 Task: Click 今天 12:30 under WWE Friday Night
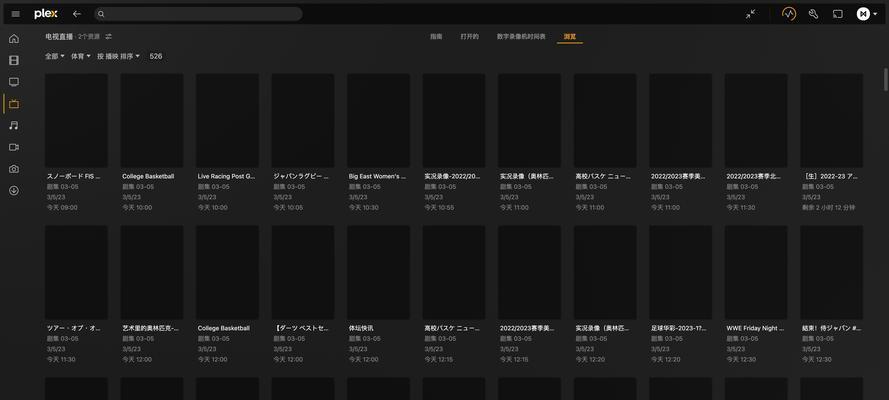pos(742,359)
